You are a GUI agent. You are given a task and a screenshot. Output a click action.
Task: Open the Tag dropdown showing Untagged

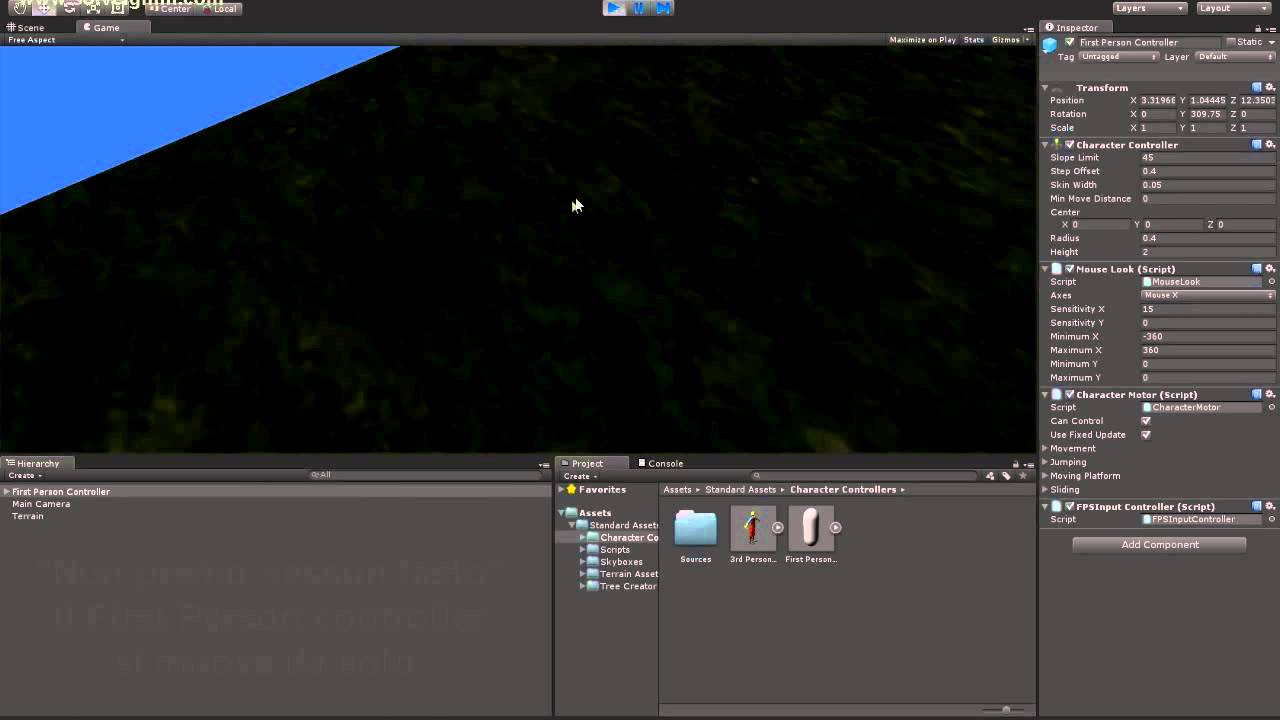1119,57
